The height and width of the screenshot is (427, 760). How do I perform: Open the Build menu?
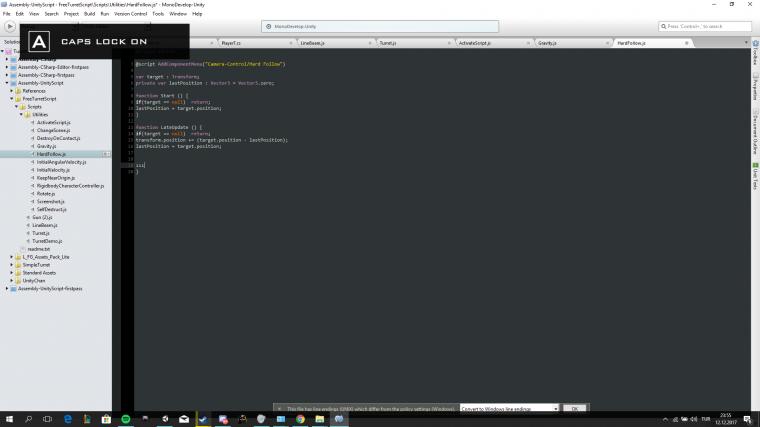coord(89,14)
